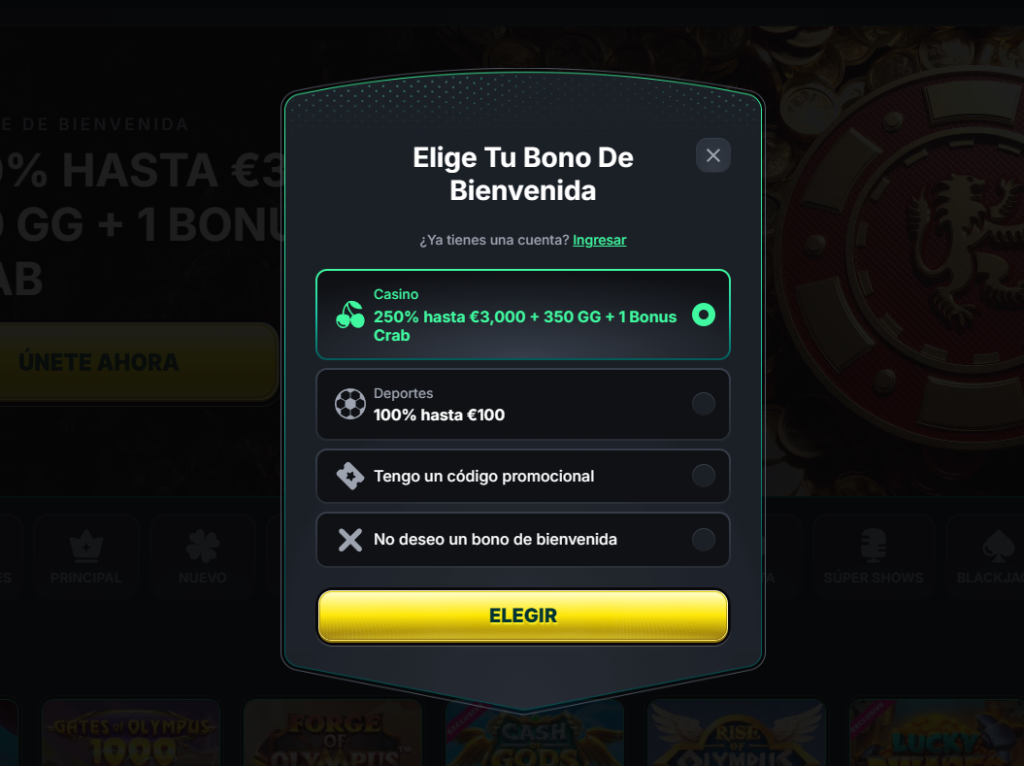Select the Casino bonus radio button
The height and width of the screenshot is (766, 1024).
pos(703,315)
